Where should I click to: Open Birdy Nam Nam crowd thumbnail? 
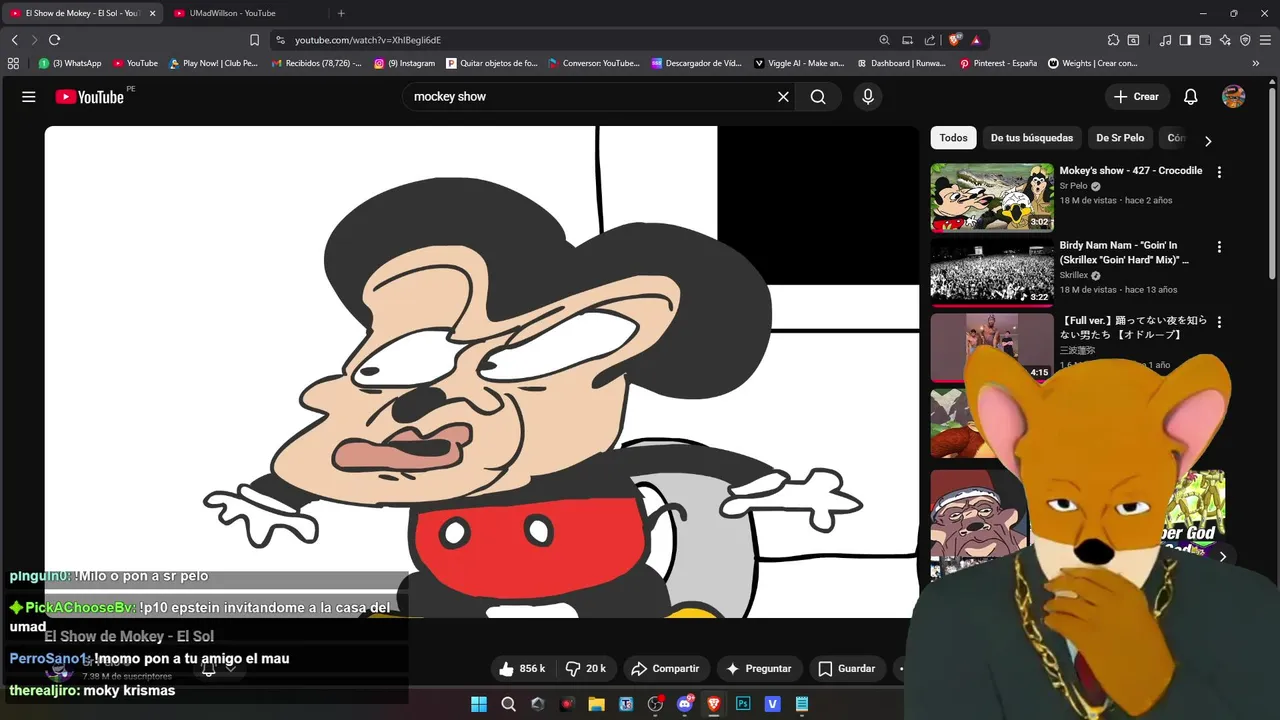click(992, 272)
